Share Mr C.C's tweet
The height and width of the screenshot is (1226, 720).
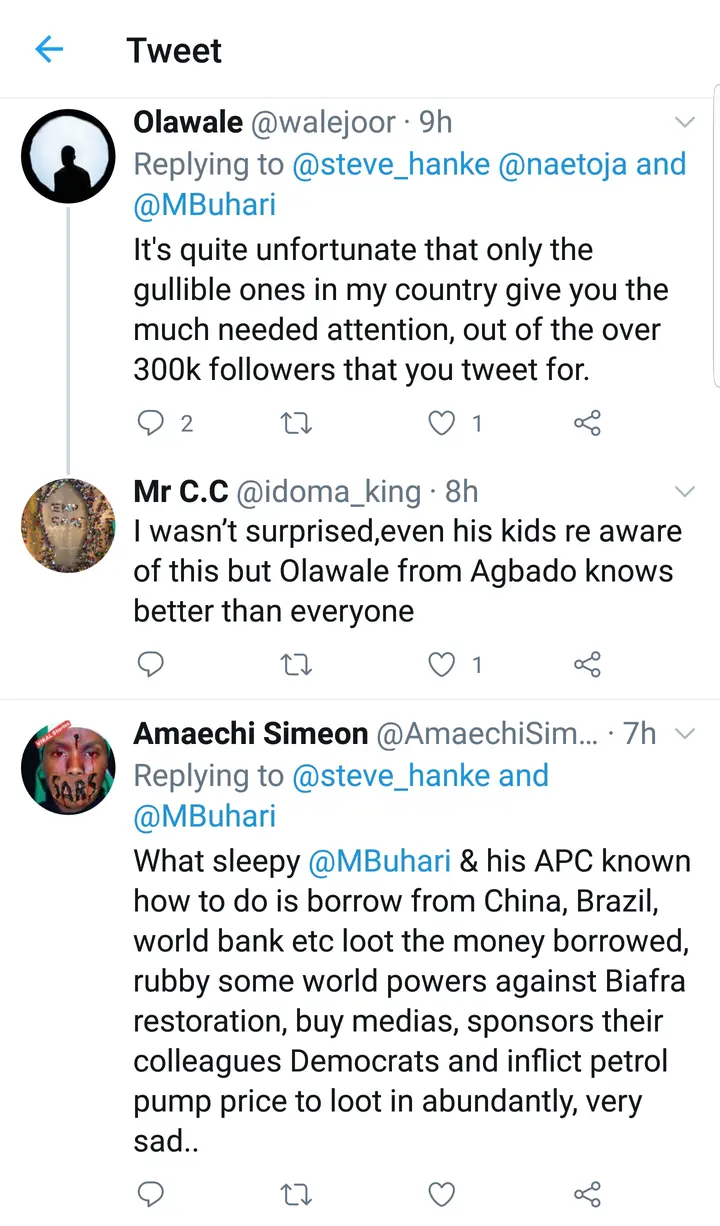(x=587, y=664)
